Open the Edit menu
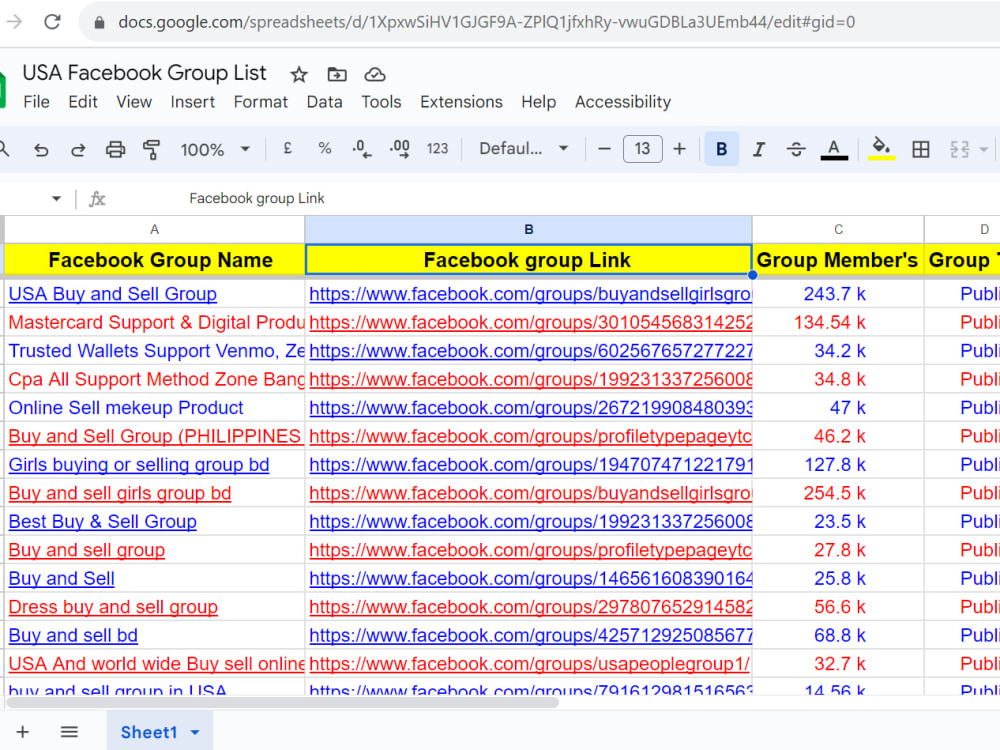Image resolution: width=1000 pixels, height=750 pixels. click(83, 102)
